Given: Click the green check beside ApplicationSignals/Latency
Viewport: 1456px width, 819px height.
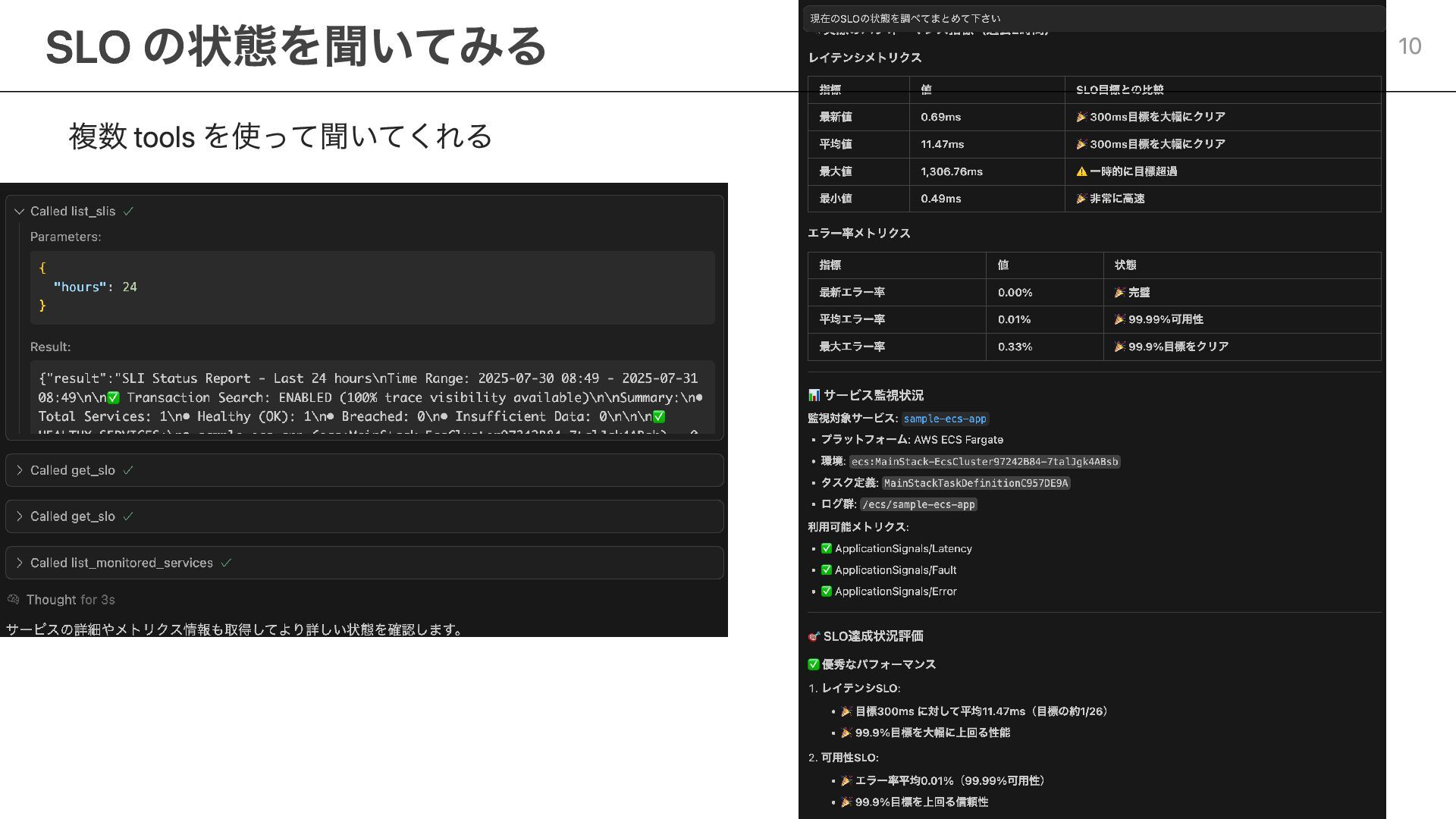Looking at the screenshot, I should (x=827, y=548).
